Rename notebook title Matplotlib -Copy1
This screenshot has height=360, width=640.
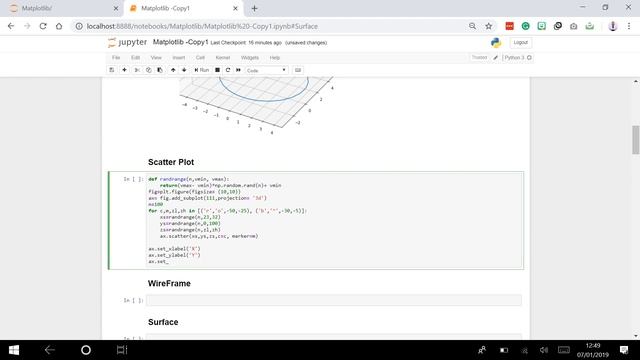tap(180, 42)
